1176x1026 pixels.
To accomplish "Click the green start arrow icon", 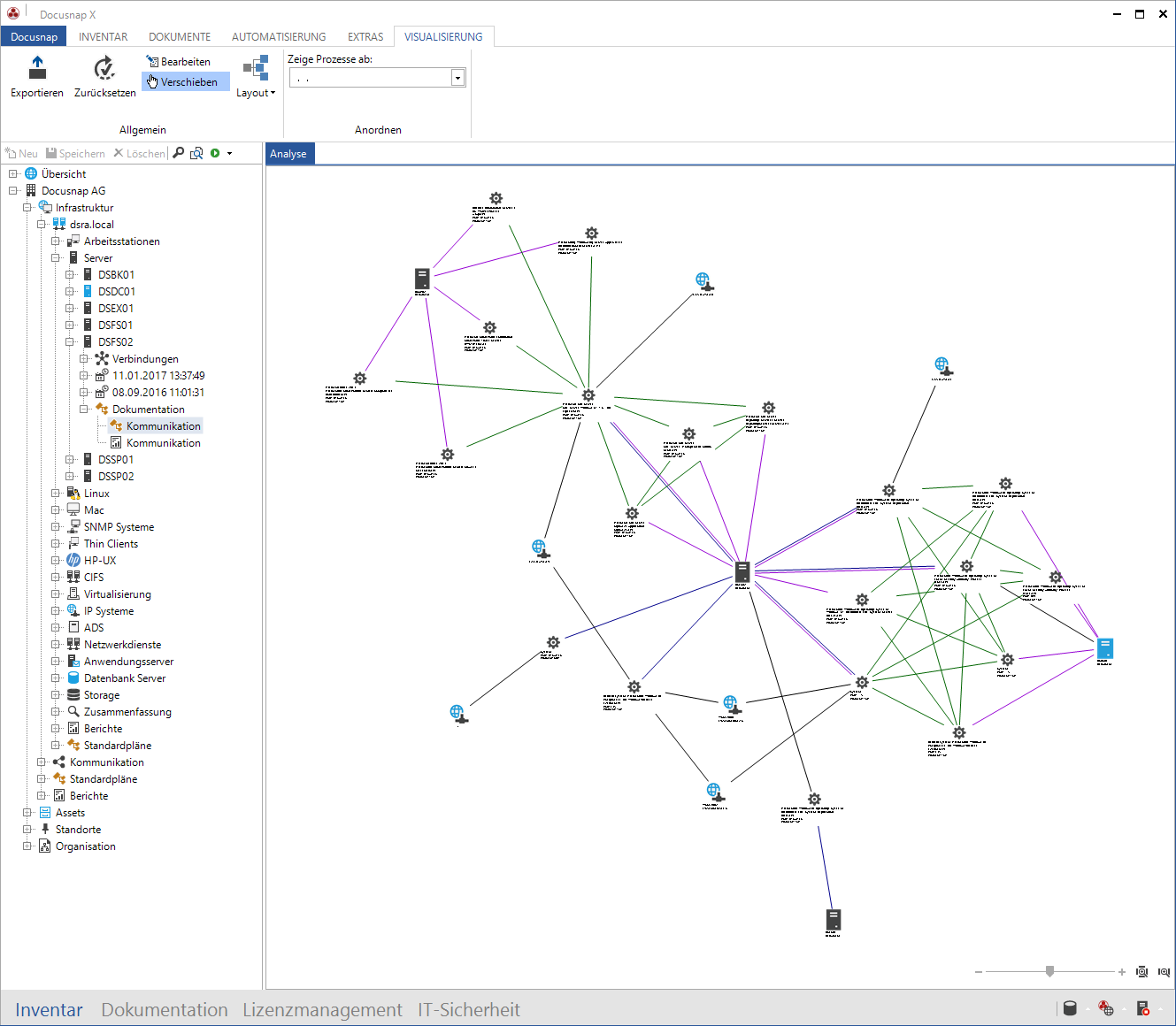I will 215,153.
